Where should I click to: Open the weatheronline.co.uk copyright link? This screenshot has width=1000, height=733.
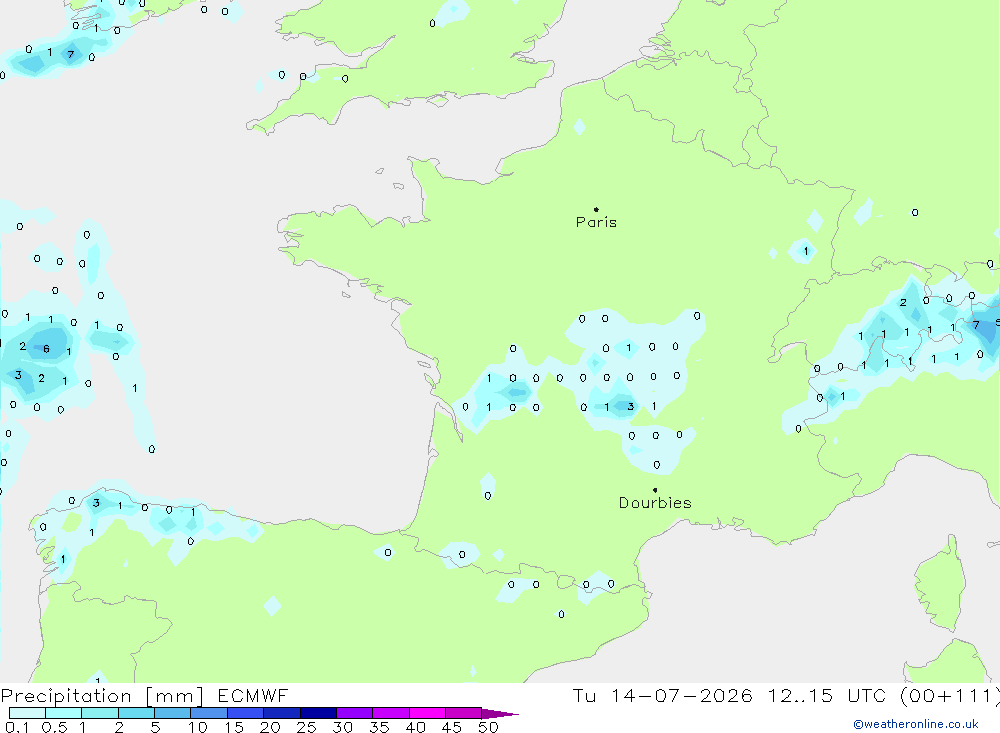(x=915, y=724)
